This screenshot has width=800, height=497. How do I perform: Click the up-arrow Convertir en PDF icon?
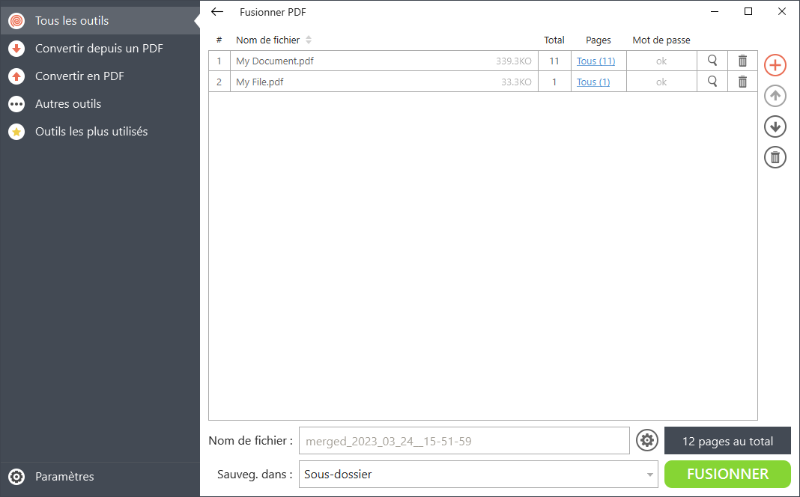point(16,76)
